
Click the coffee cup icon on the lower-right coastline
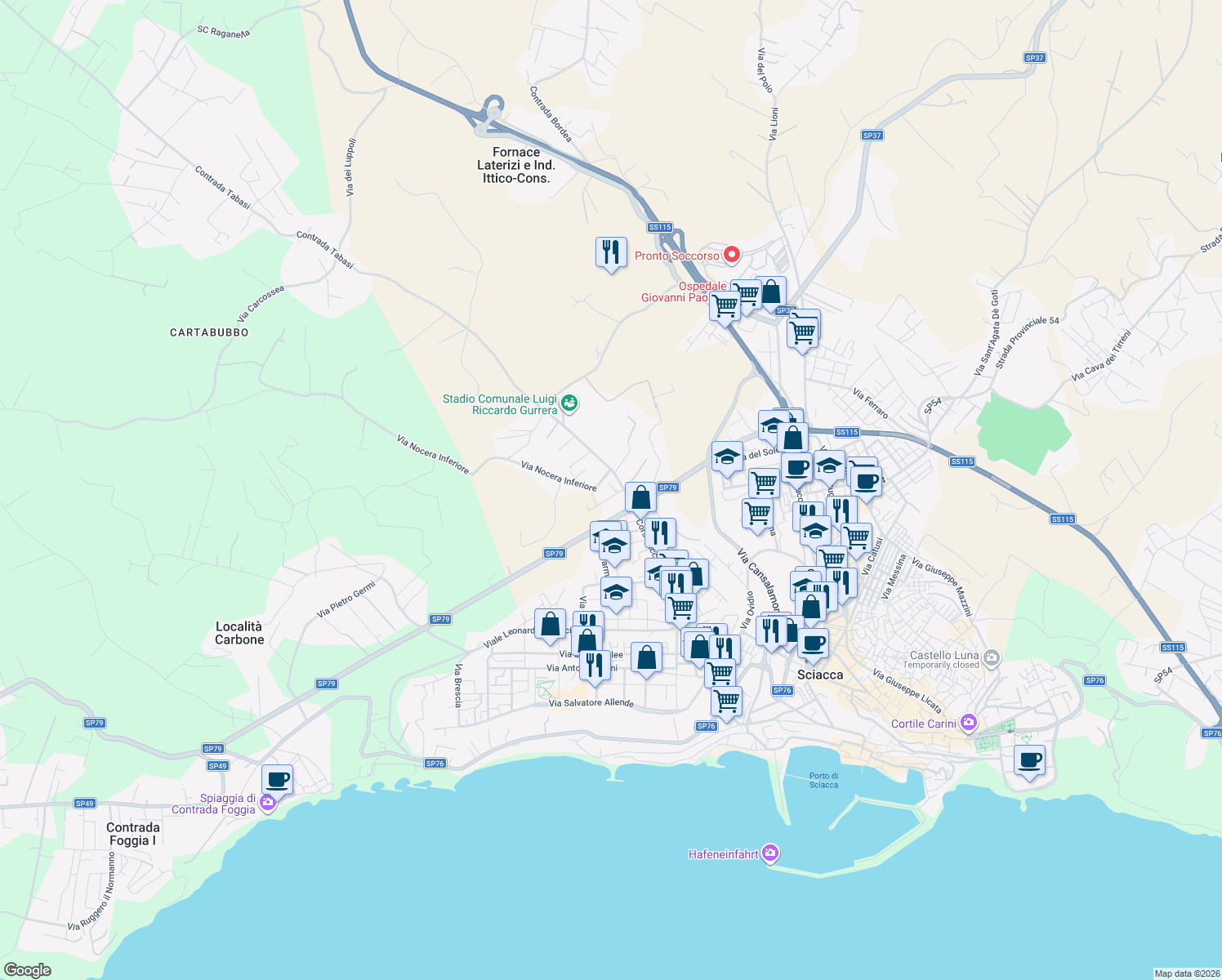point(1028,761)
